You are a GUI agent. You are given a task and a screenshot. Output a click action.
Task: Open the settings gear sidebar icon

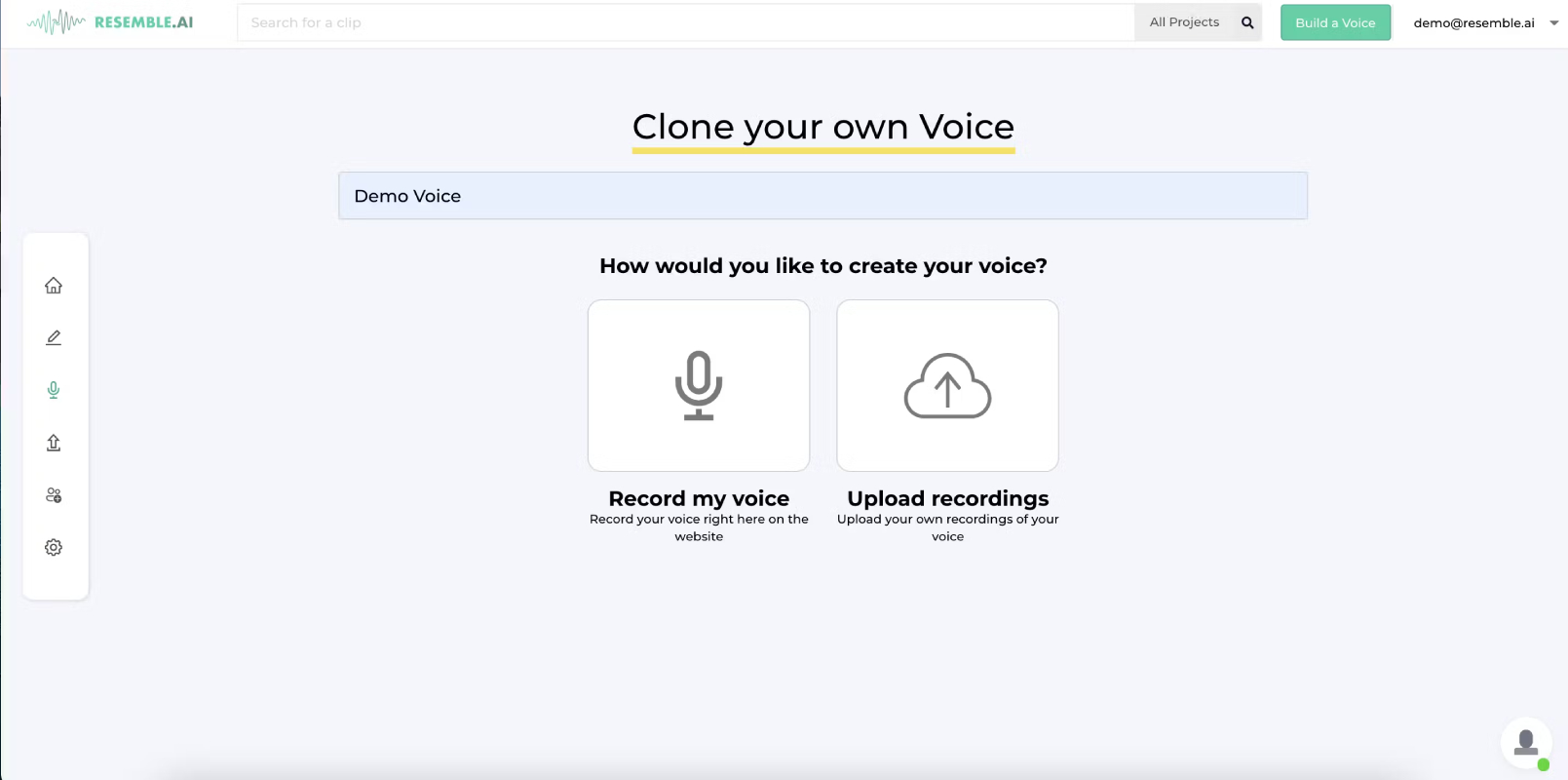pos(54,548)
